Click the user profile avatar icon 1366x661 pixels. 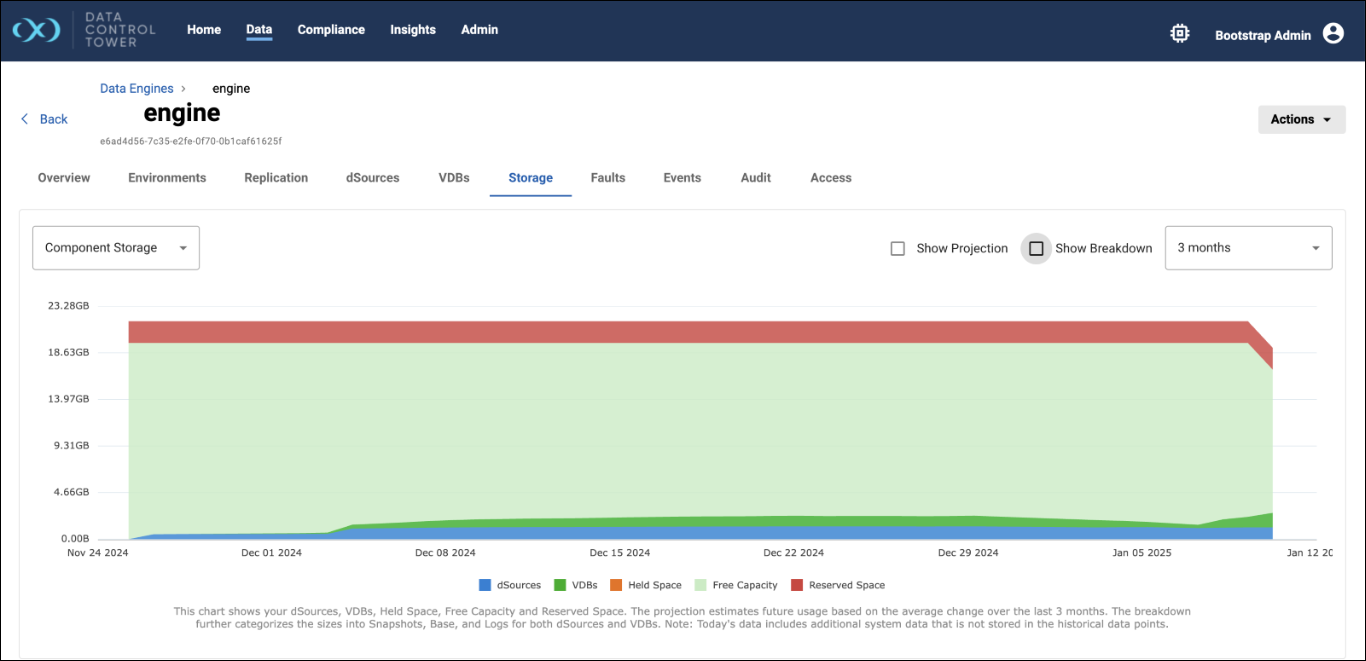(1333, 34)
